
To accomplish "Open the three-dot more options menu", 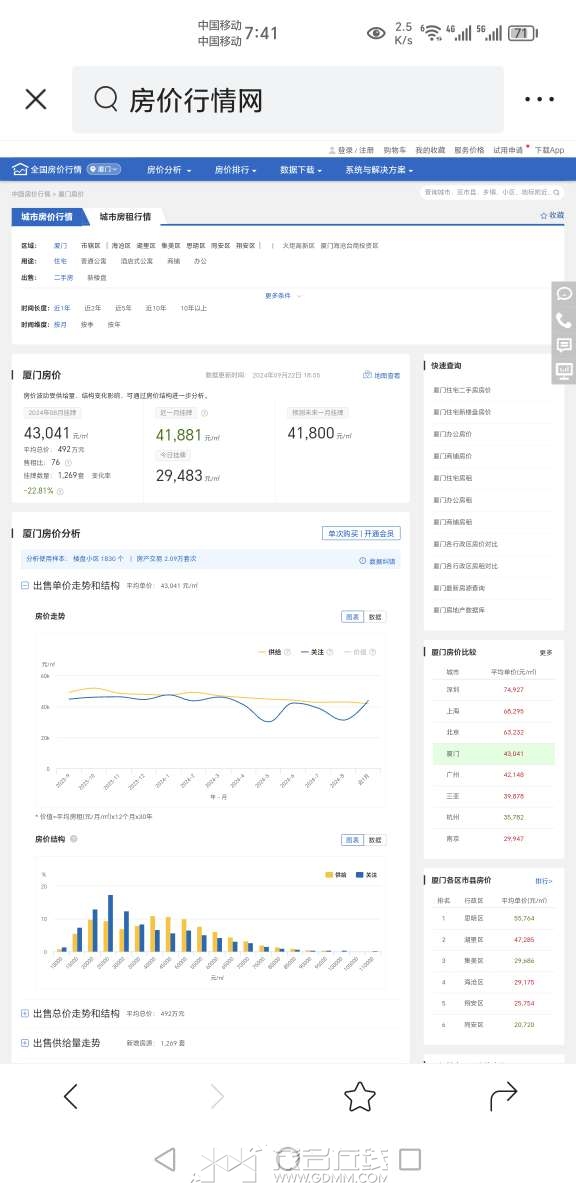I will (539, 99).
